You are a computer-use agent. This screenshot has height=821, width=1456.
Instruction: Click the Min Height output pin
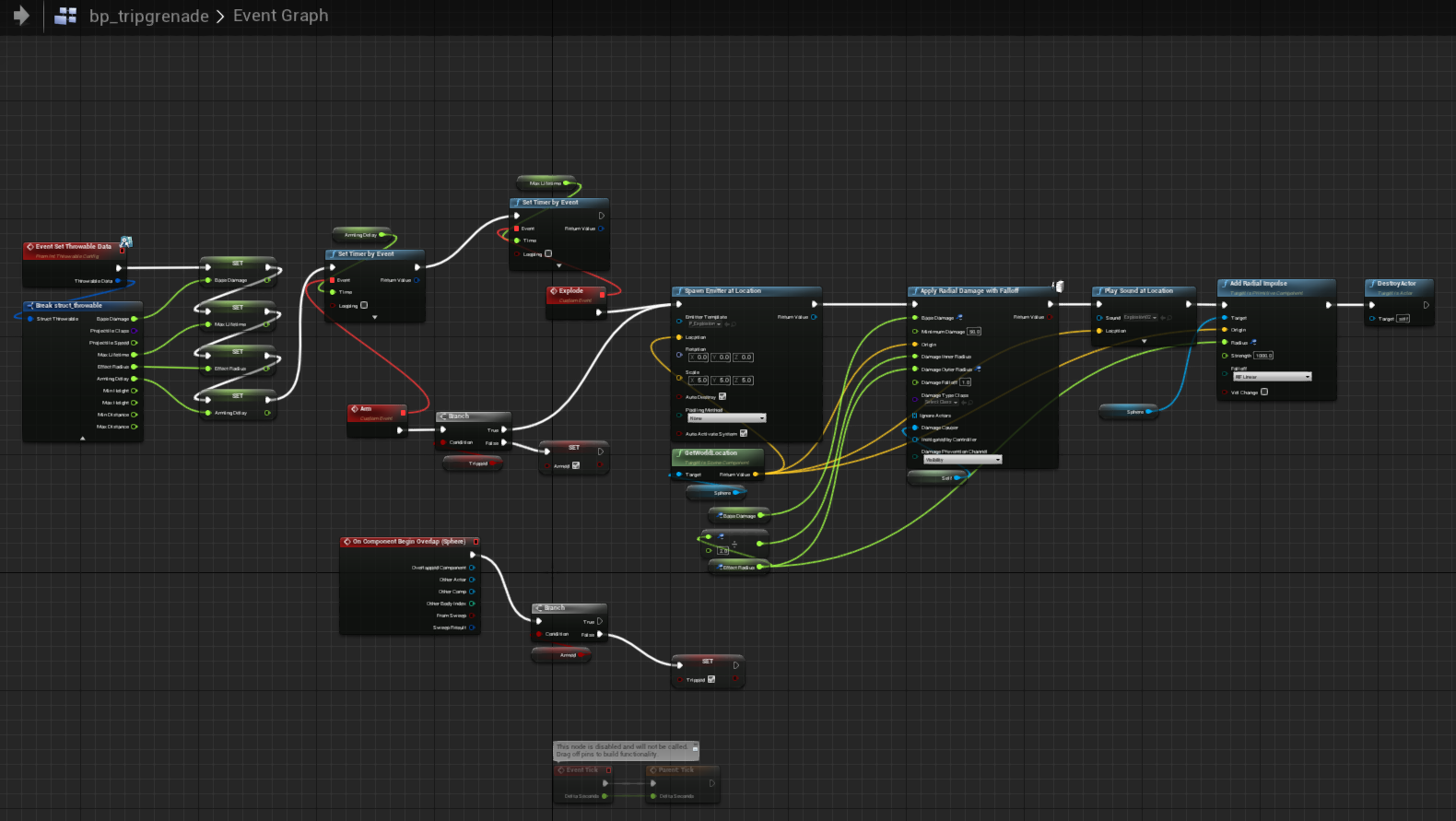tap(134, 391)
